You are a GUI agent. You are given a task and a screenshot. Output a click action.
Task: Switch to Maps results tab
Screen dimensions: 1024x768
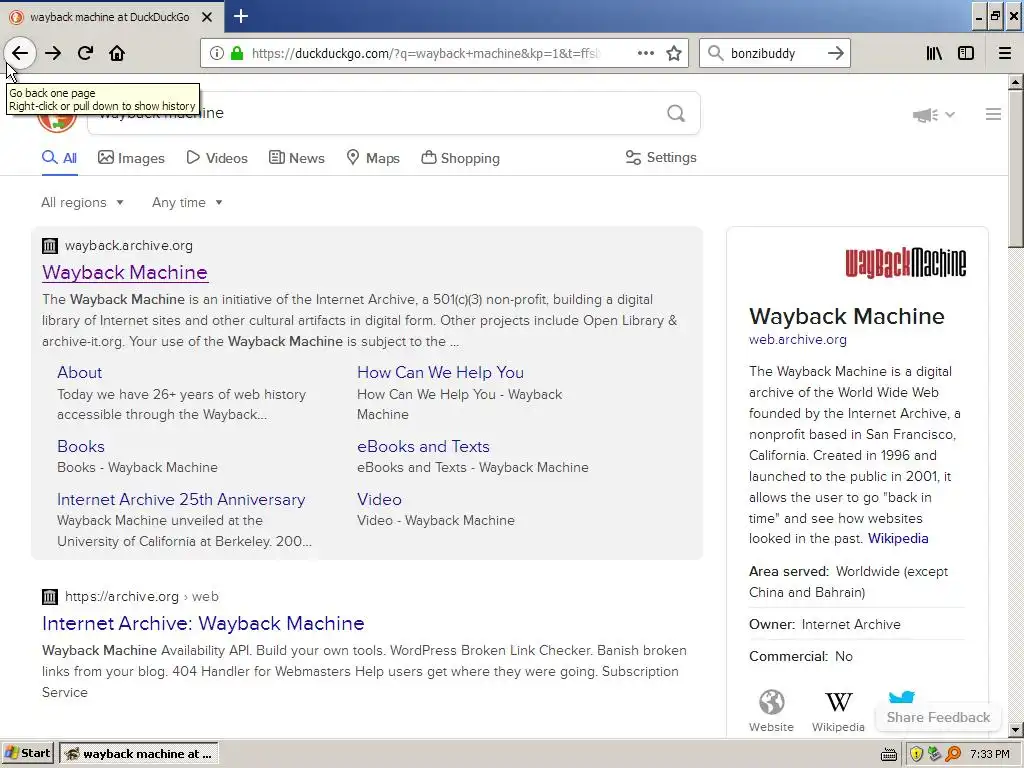tap(373, 158)
